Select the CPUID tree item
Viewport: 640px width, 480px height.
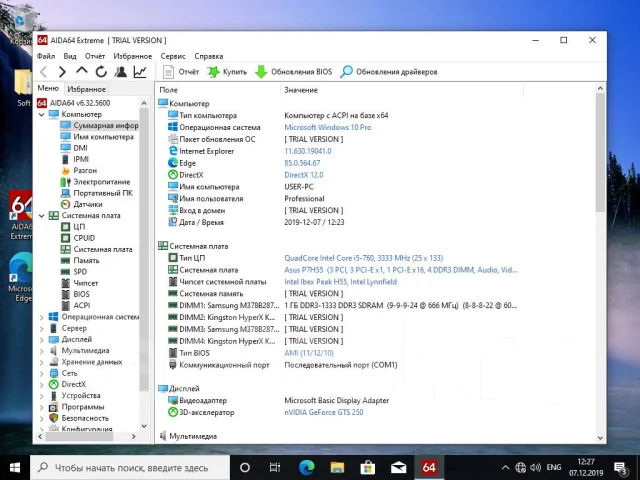point(78,238)
